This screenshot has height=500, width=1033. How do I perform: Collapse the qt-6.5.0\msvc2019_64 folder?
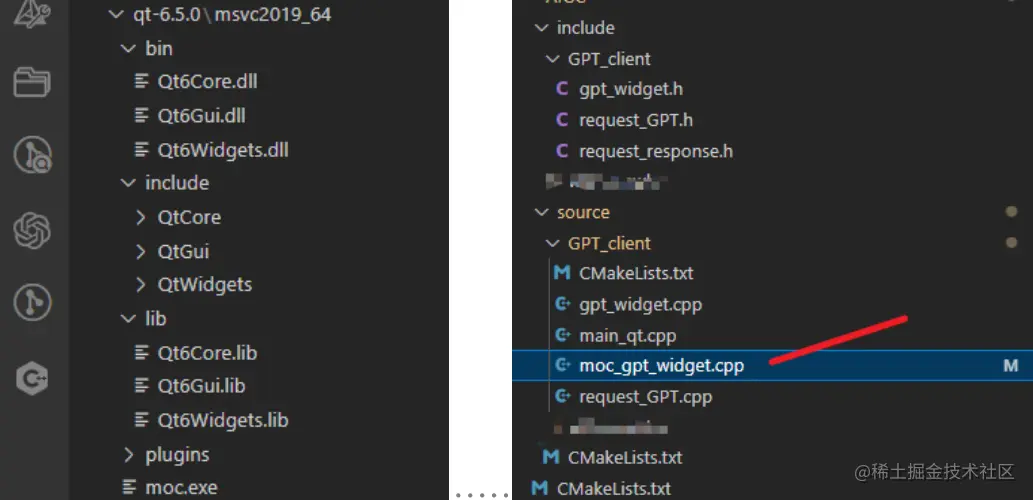click(x=116, y=14)
